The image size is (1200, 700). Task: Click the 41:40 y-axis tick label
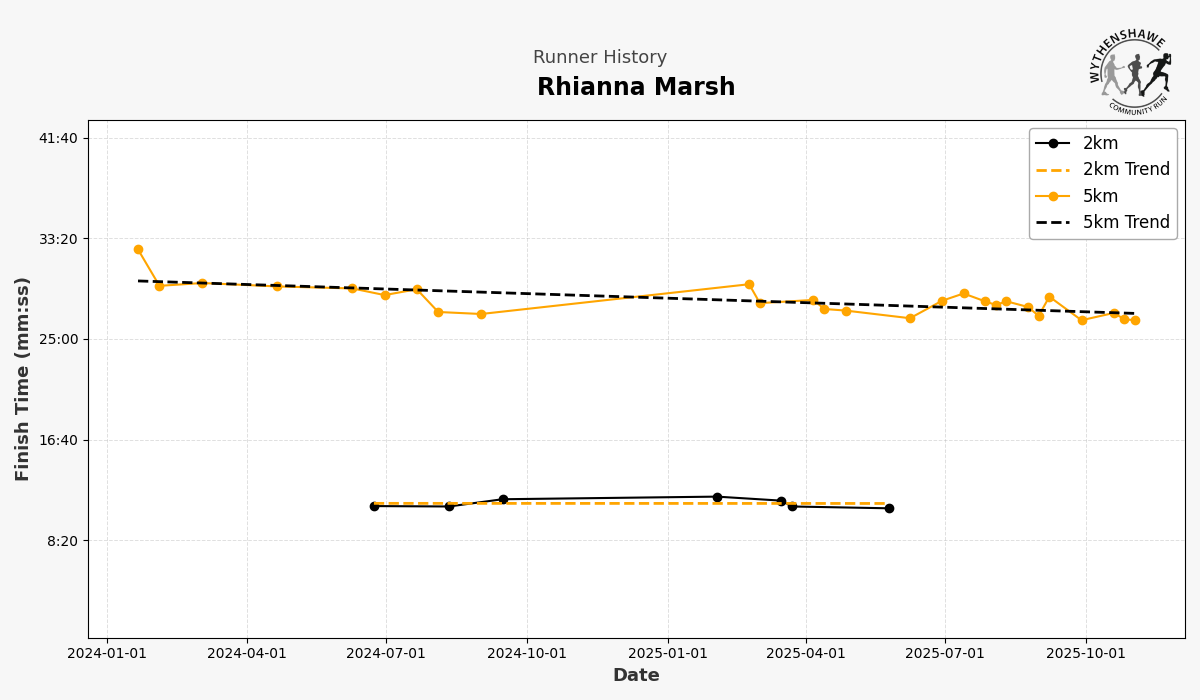pyautogui.click(x=58, y=138)
